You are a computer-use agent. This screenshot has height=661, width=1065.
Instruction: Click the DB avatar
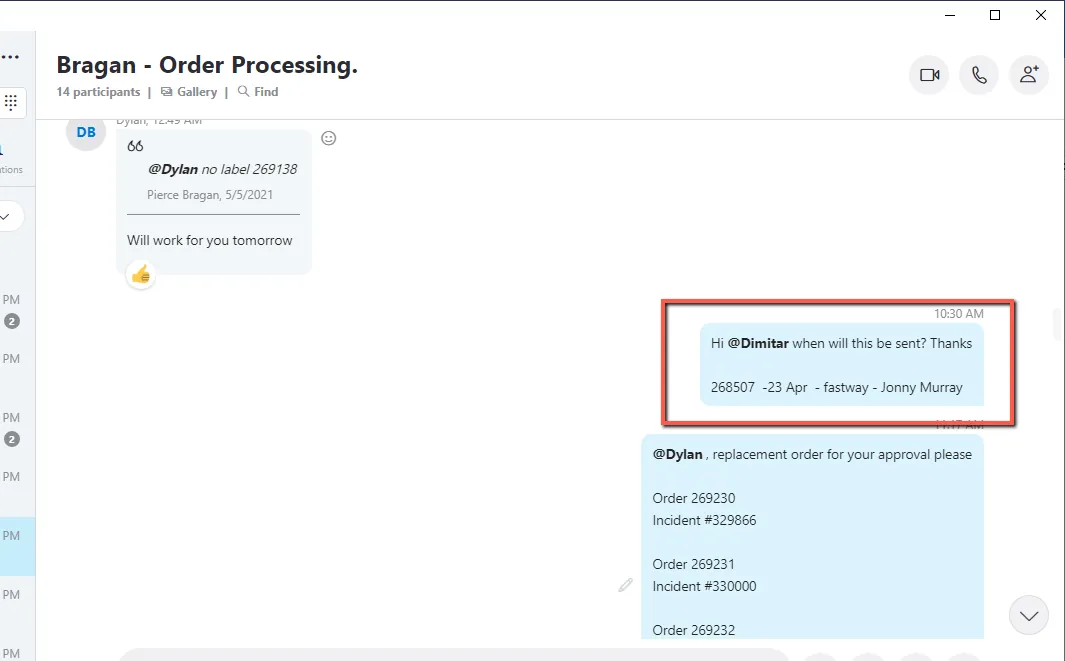[86, 132]
